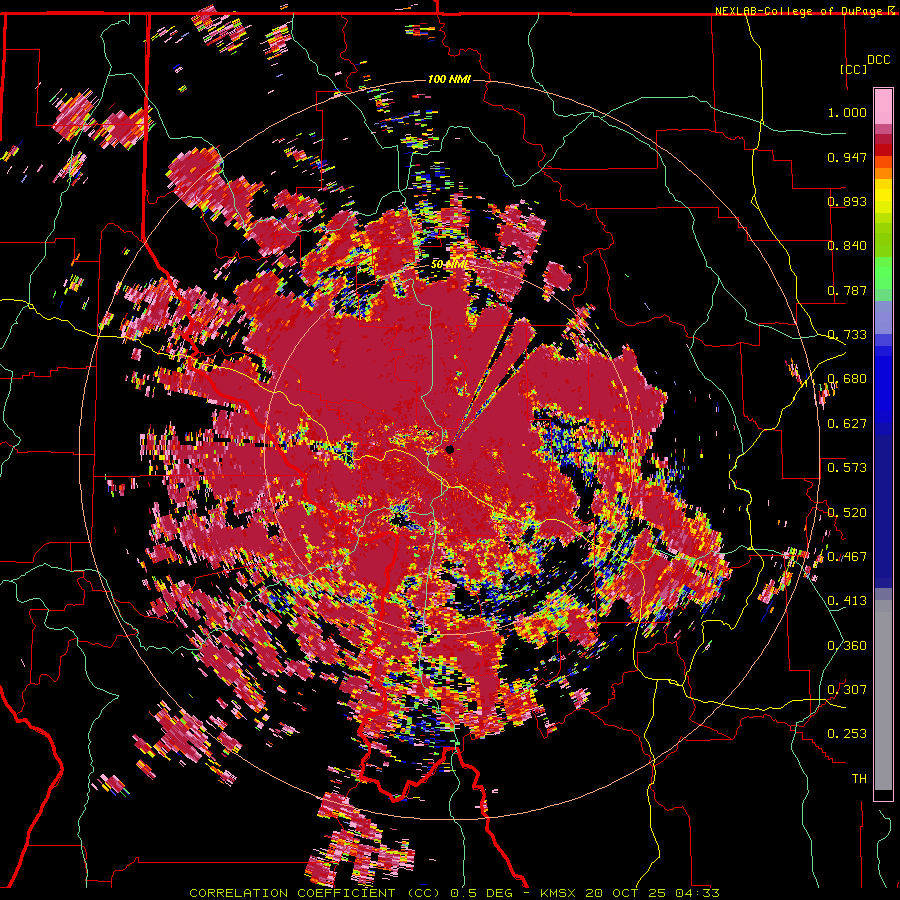The height and width of the screenshot is (900, 900).
Task: Click the 0.627 legend value
Action: [847, 424]
